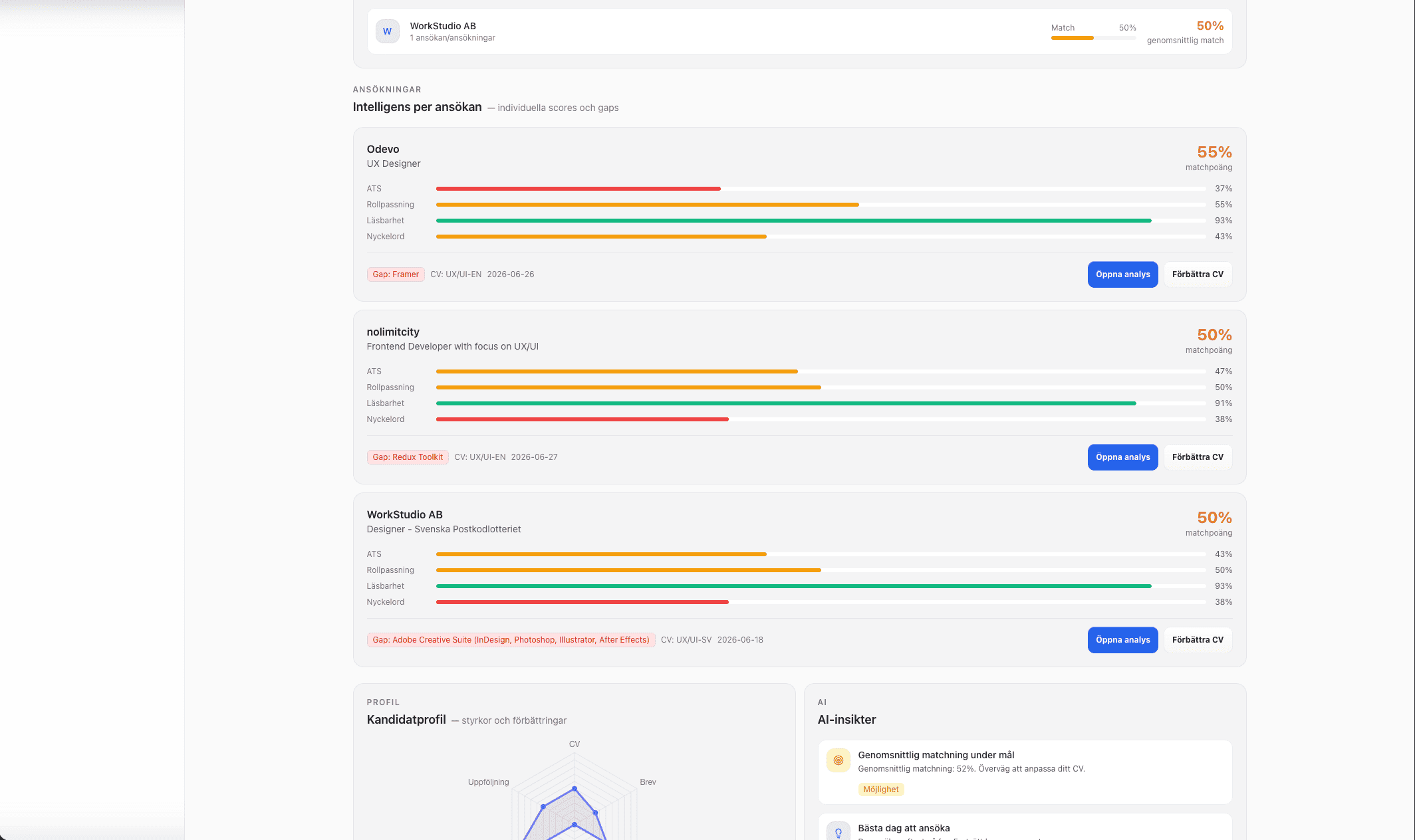Viewport: 1415px width, 840px height.
Task: Click the 'AI-insikter' heading
Action: point(846,720)
